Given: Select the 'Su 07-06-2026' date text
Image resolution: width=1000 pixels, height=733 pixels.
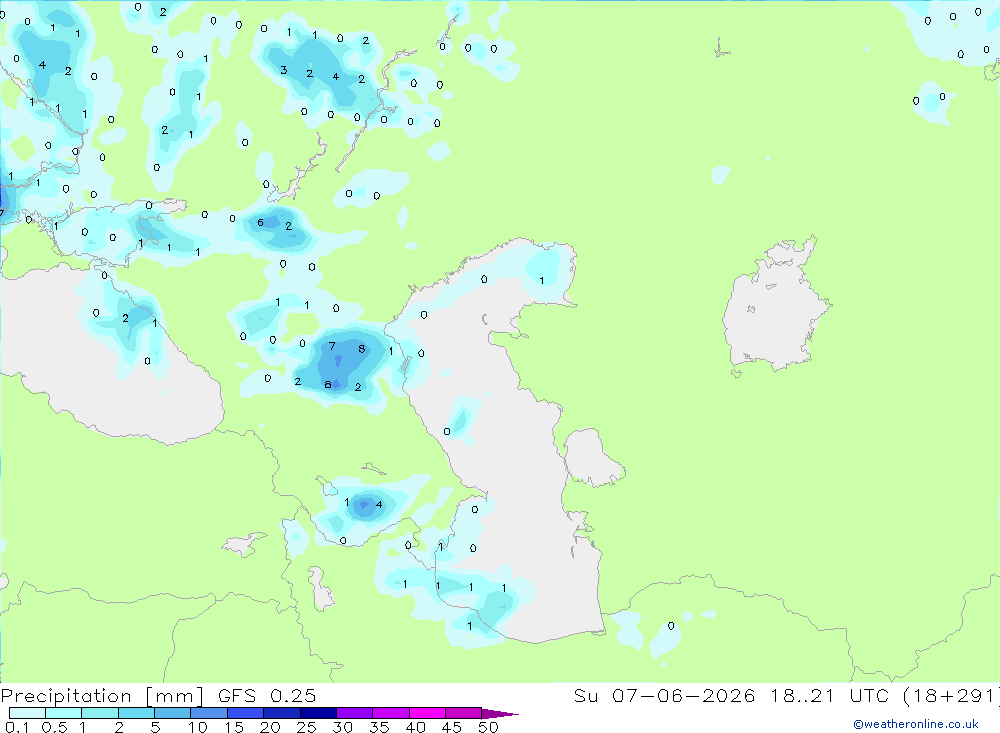Looking at the screenshot, I should coord(664,695).
